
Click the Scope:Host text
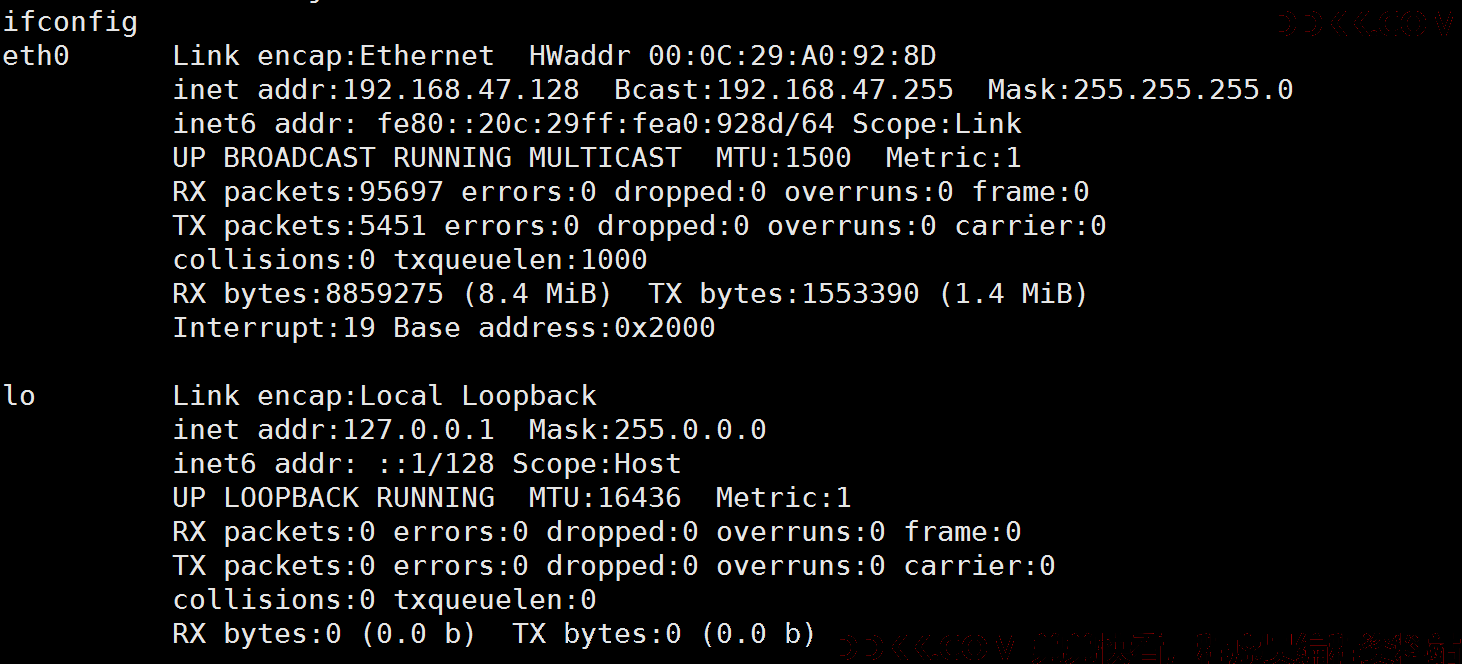pyautogui.click(x=597, y=464)
